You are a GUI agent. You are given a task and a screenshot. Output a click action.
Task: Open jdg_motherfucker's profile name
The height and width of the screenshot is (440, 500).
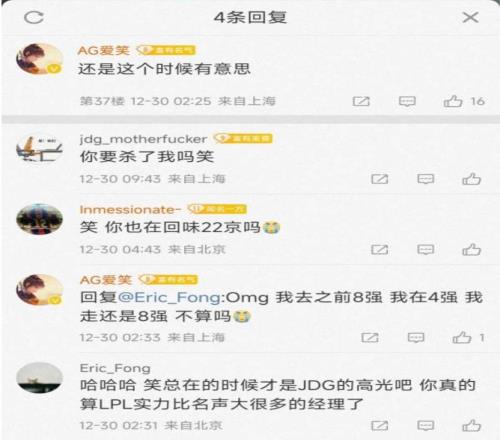[x=143, y=139]
